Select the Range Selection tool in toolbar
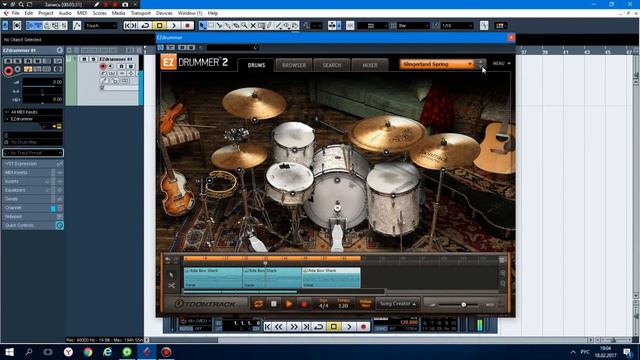The image size is (640, 360). point(211,26)
